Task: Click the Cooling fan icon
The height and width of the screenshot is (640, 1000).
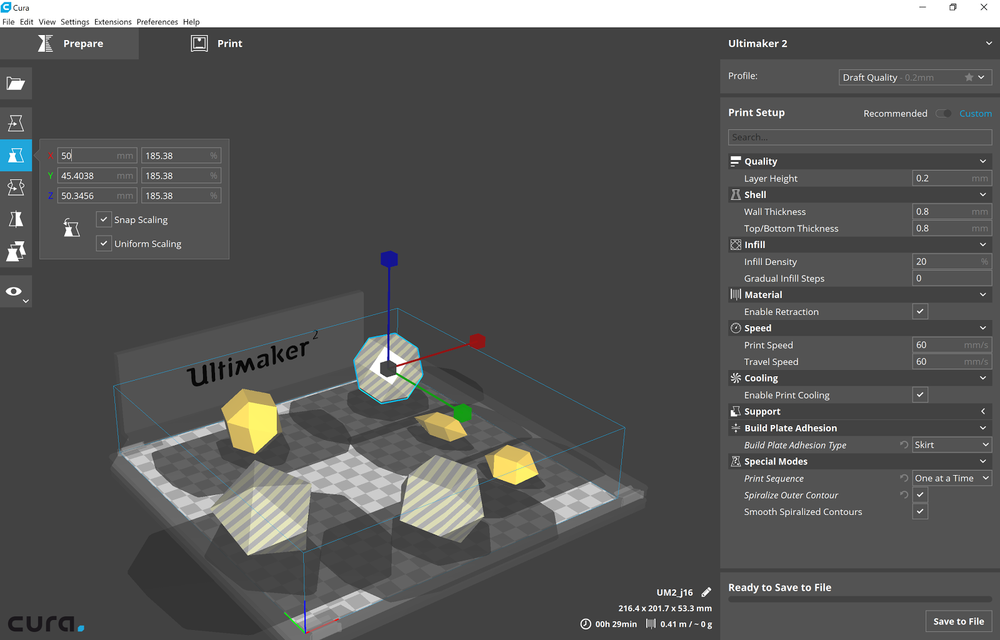Action: (735, 378)
